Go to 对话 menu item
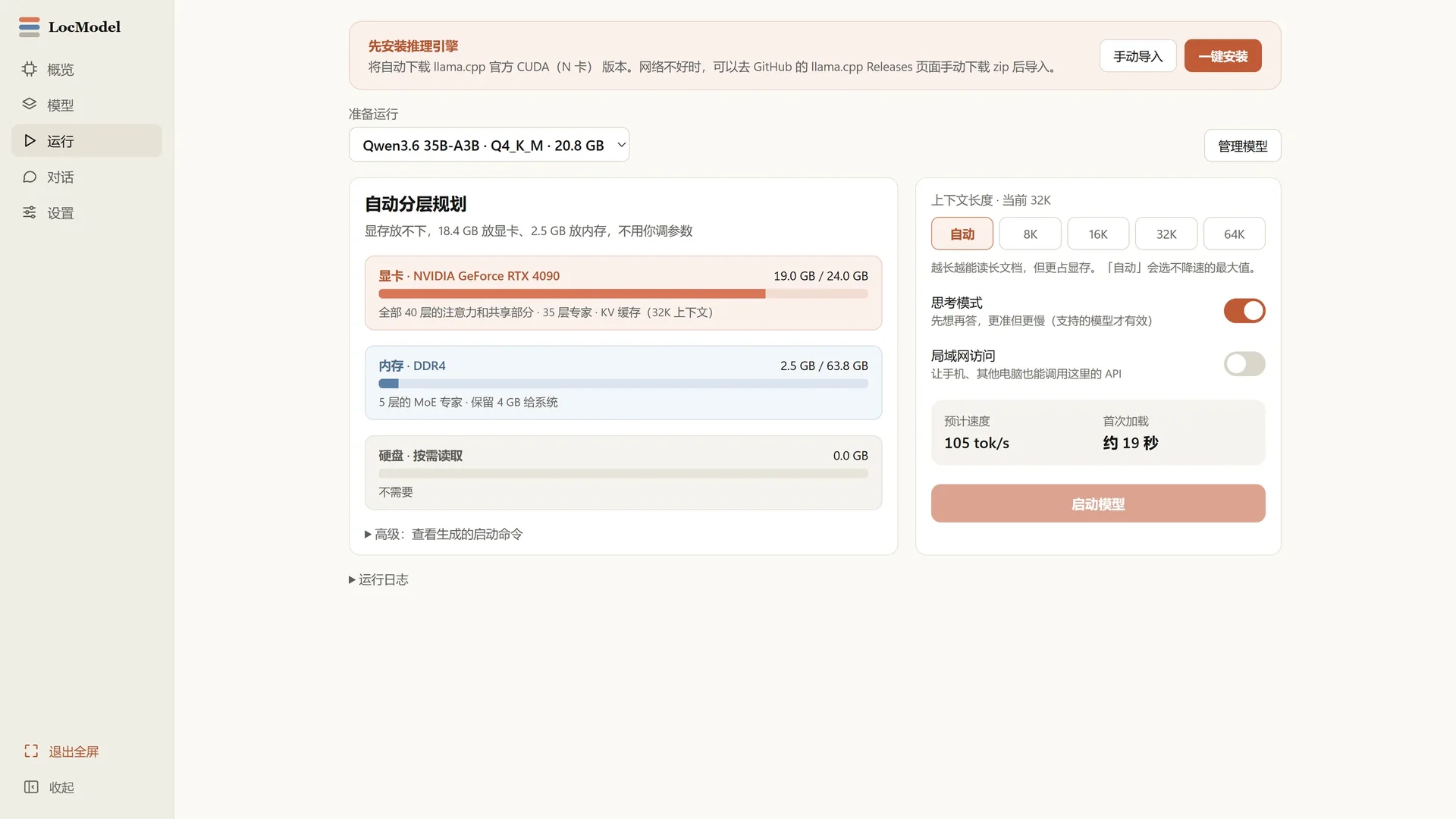Viewport: 1456px width, 819px height. [86, 177]
